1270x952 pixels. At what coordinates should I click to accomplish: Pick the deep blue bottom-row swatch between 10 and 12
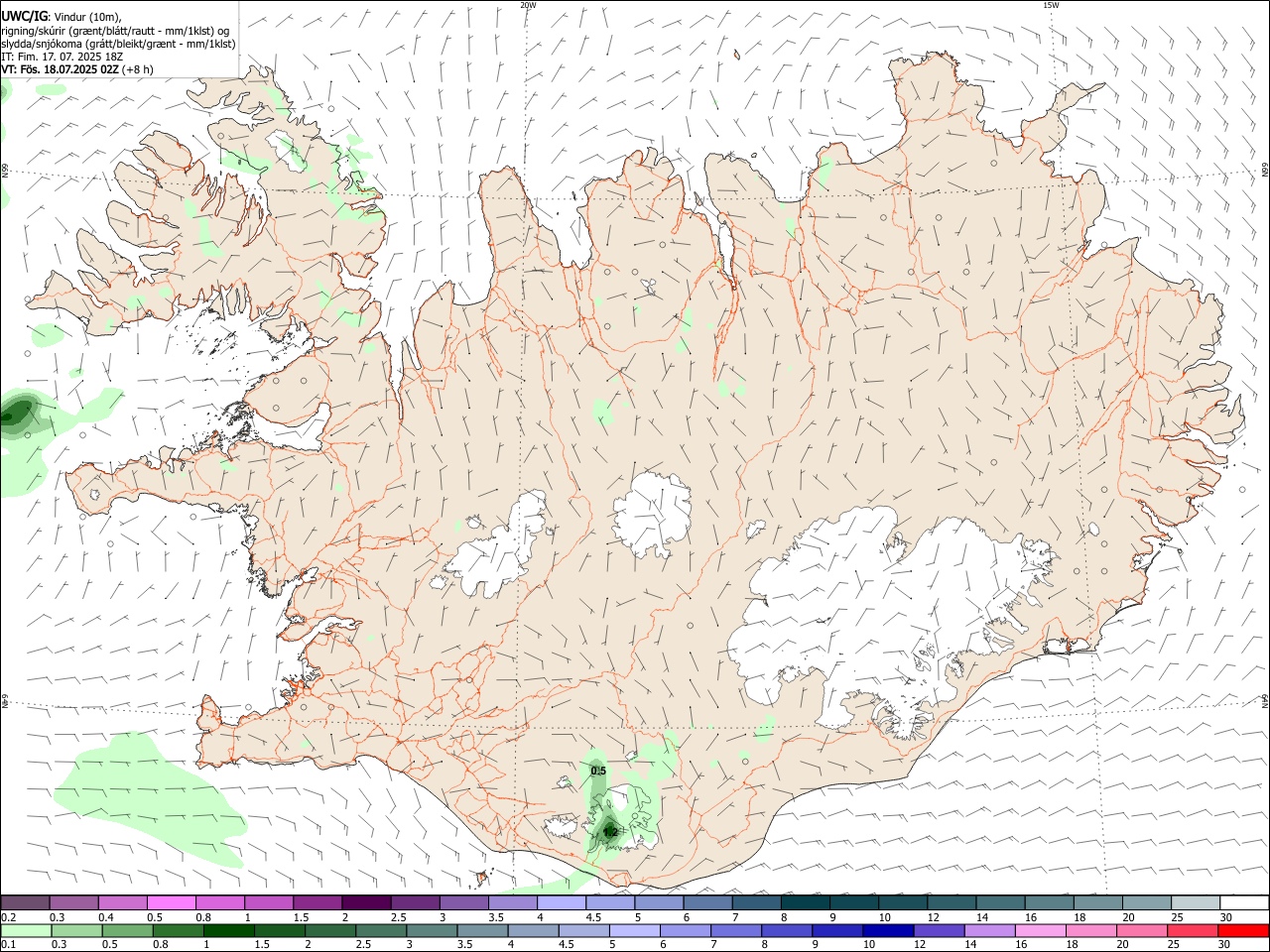coord(888,930)
